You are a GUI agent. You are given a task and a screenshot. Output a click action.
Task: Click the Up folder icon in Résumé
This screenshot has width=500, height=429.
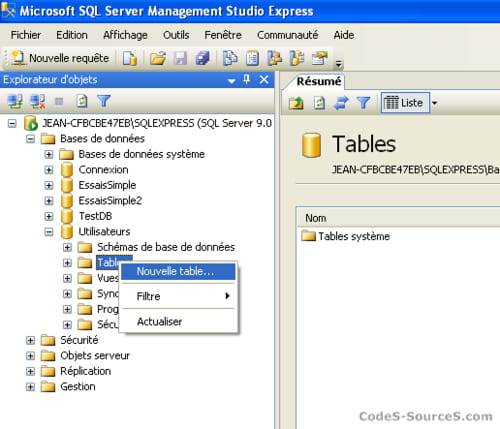pos(296,103)
